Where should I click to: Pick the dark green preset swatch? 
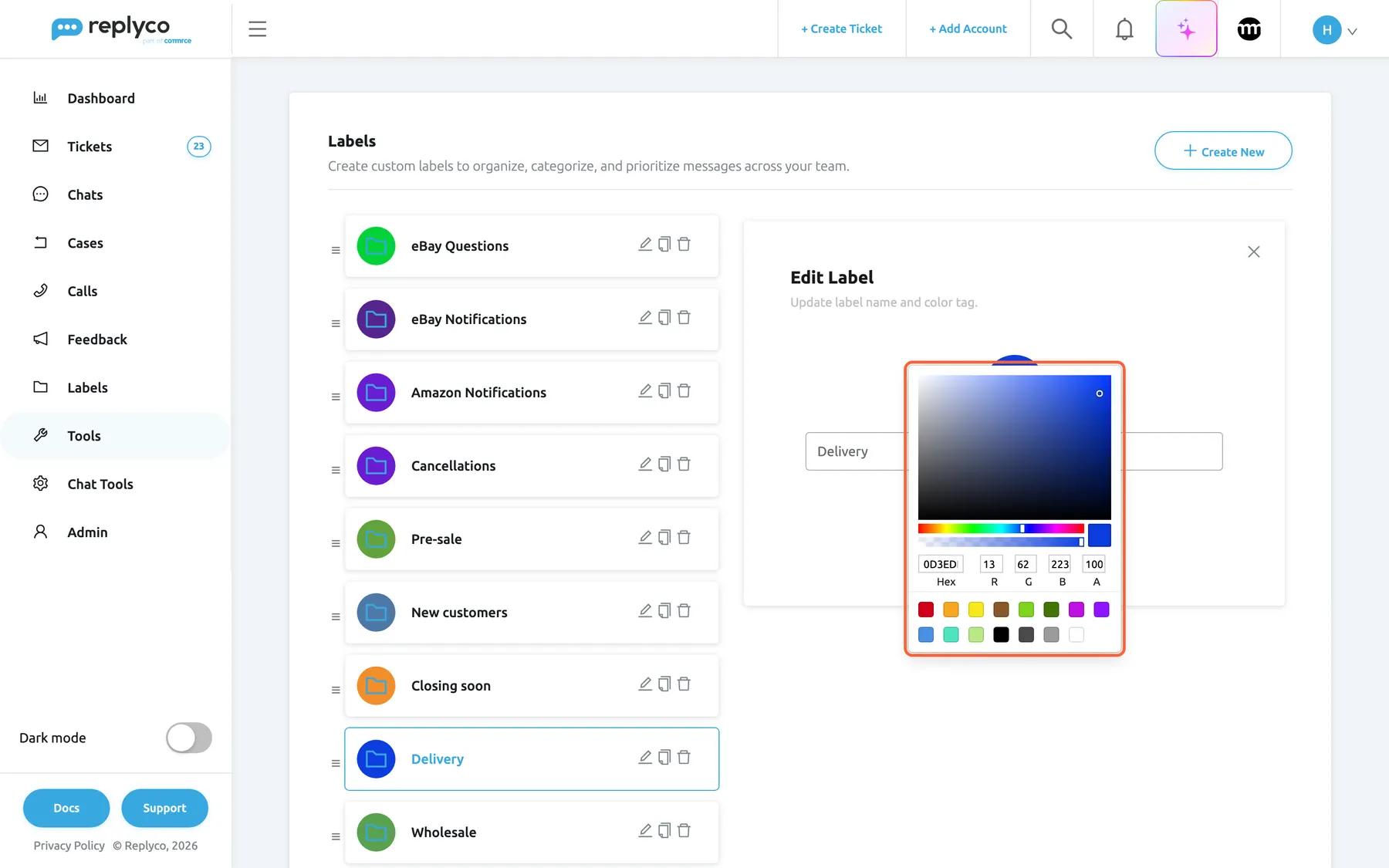click(x=1051, y=610)
